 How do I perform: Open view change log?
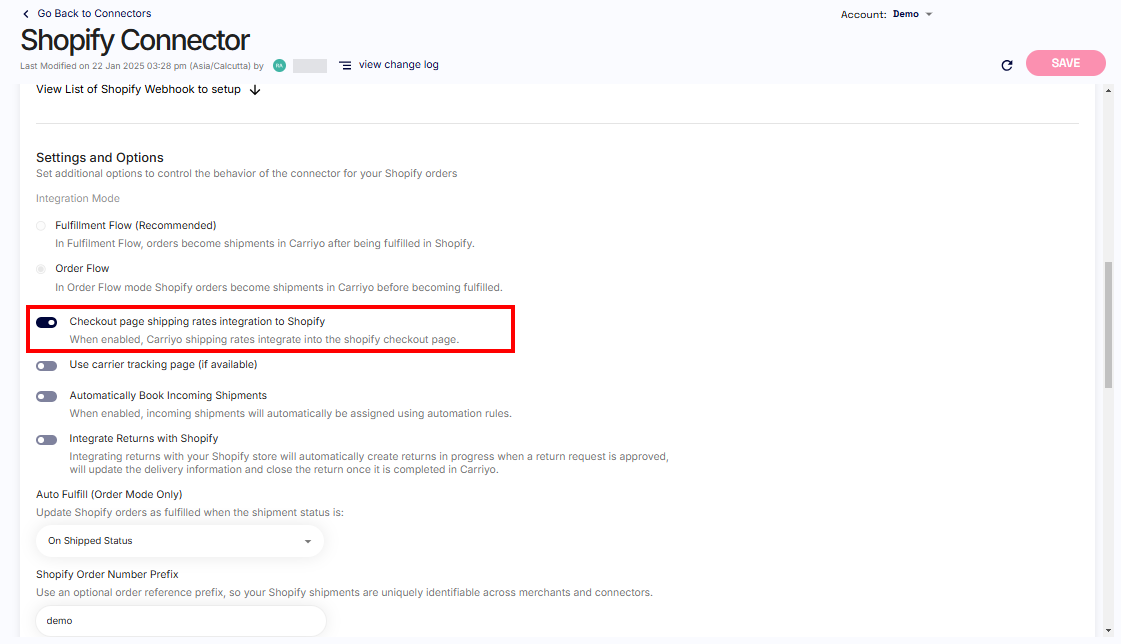[x=398, y=64]
